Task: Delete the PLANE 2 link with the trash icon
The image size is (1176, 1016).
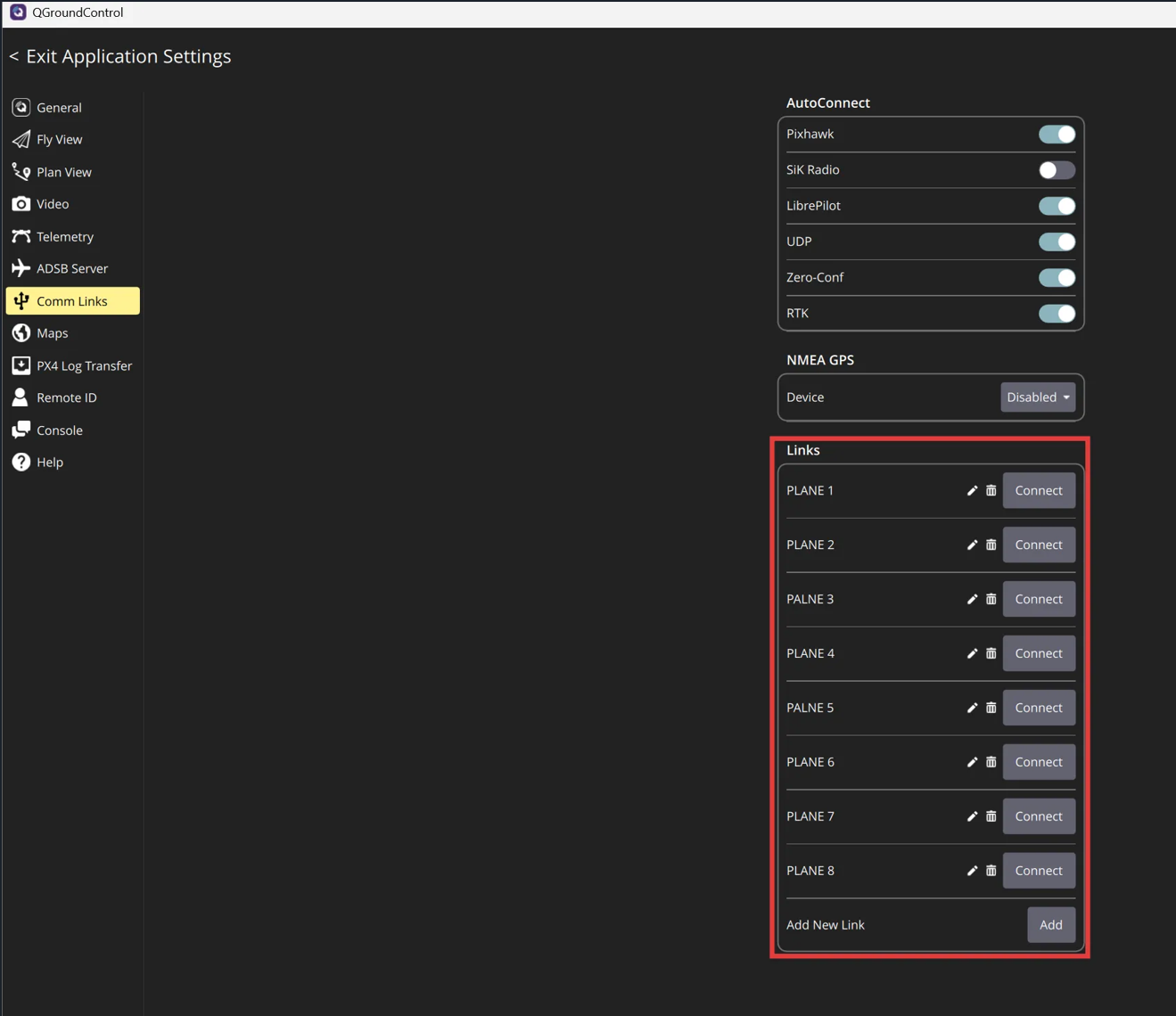Action: [x=991, y=545]
